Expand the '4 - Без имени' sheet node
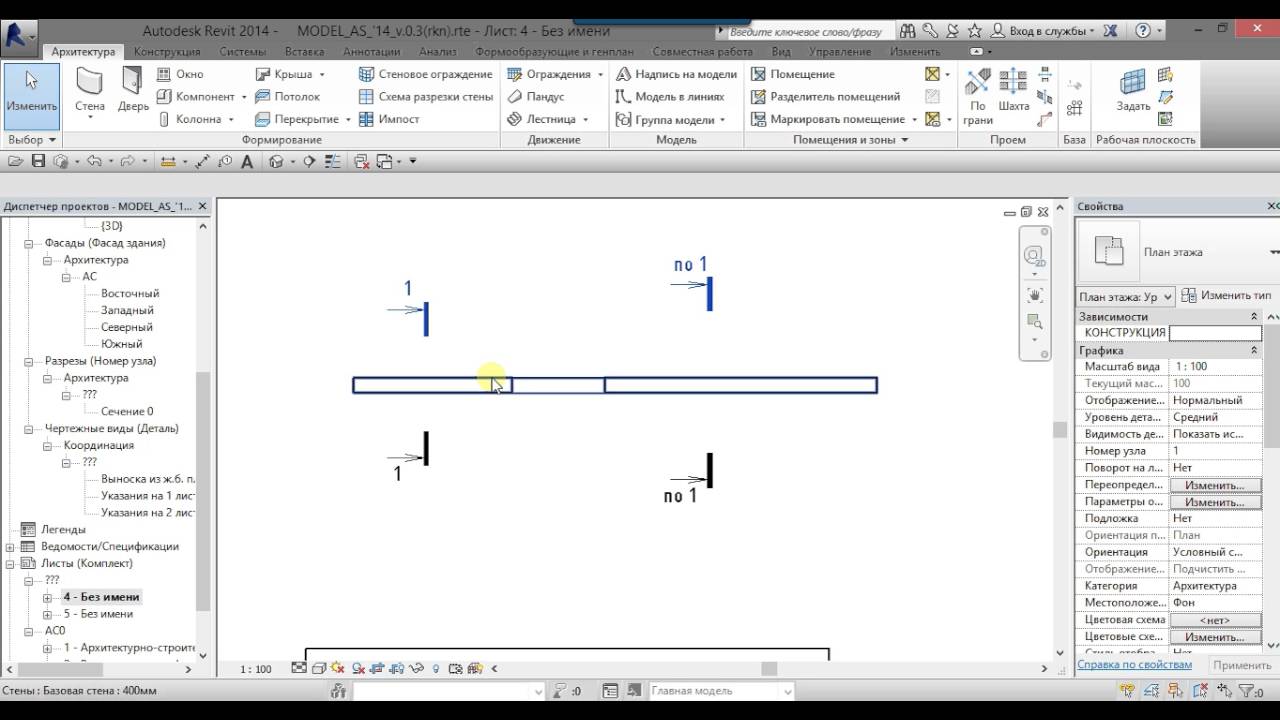This screenshot has width=1280, height=720. 47,597
